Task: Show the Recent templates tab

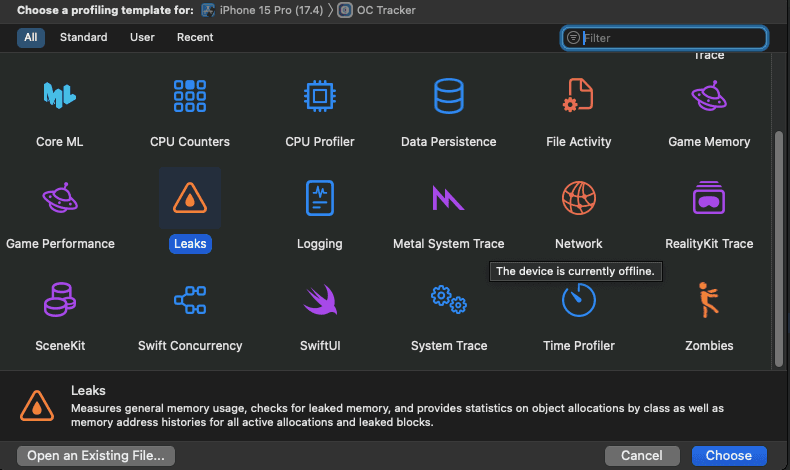Action: [195, 37]
